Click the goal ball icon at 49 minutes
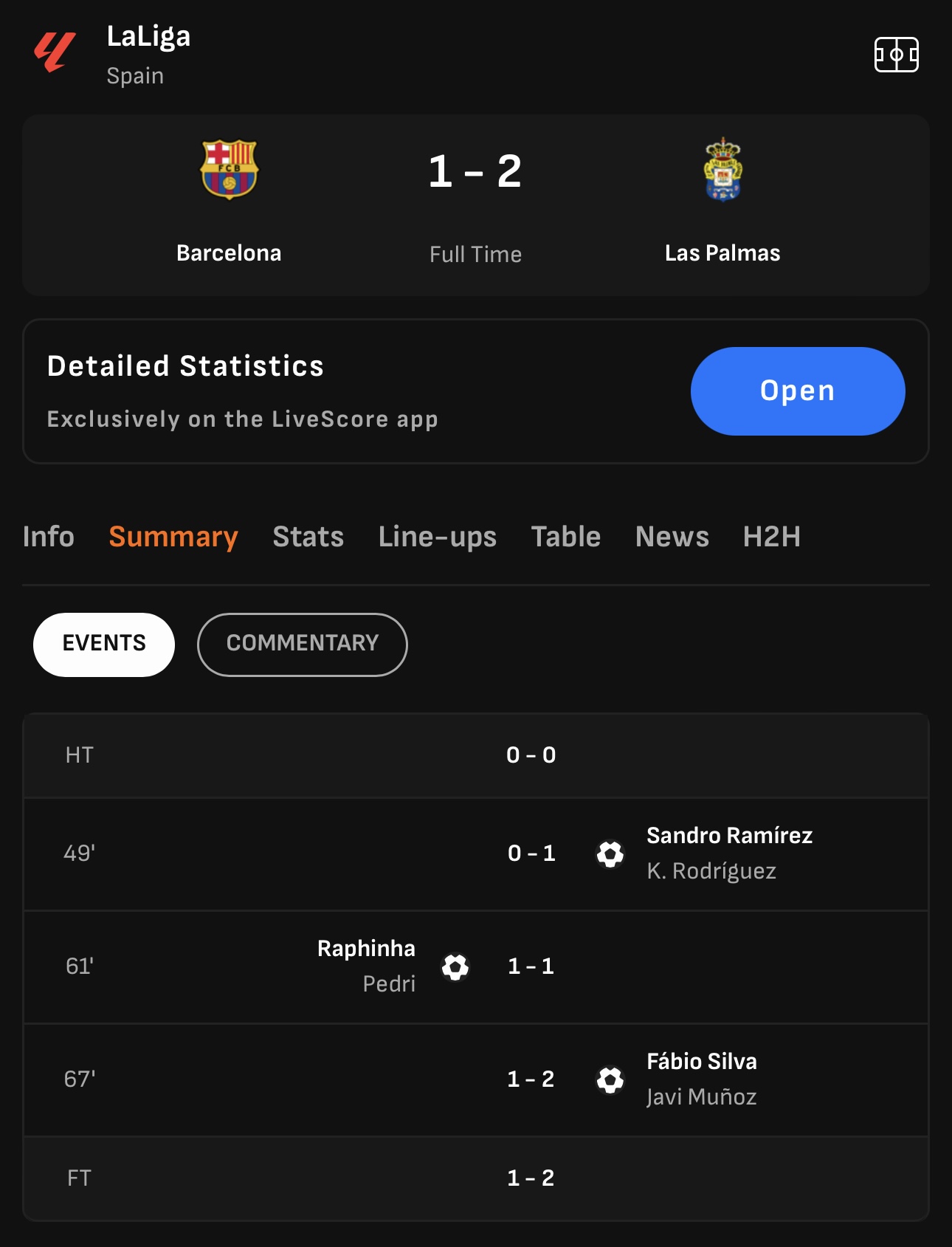Viewport: 952px width, 1247px height. point(610,854)
